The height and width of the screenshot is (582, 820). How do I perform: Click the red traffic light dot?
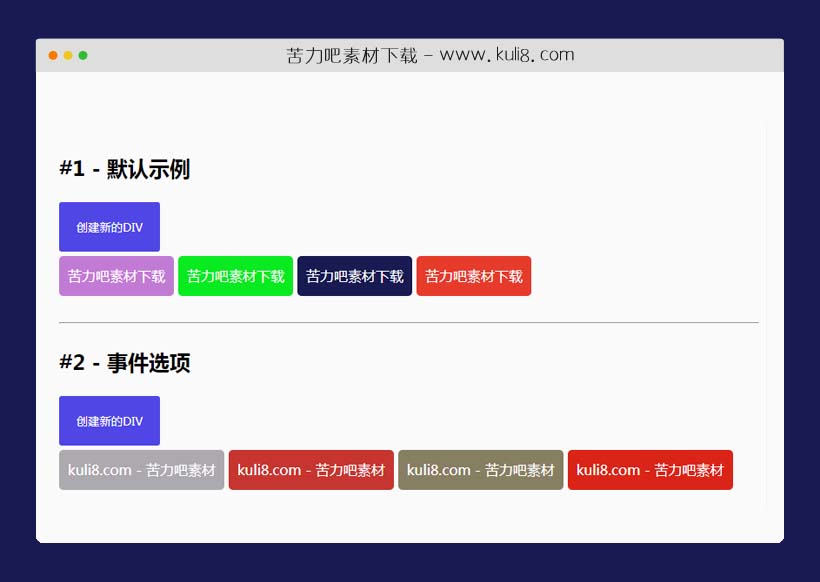pos(52,56)
